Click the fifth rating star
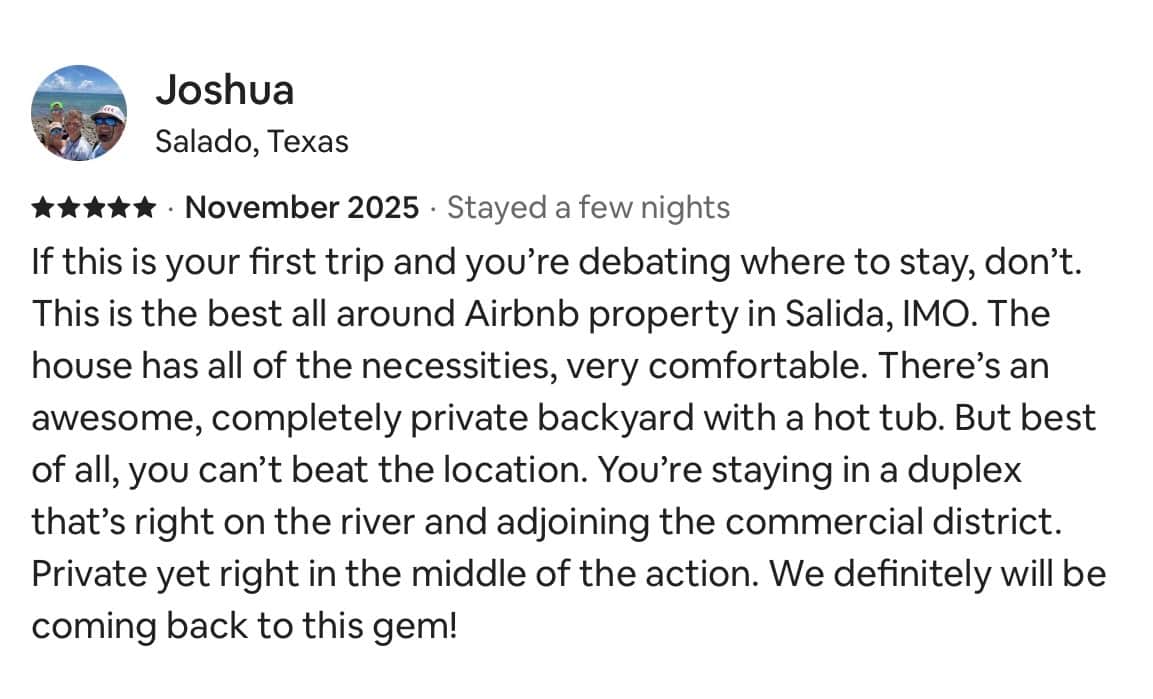The height and width of the screenshot is (699, 1153). pos(144,208)
